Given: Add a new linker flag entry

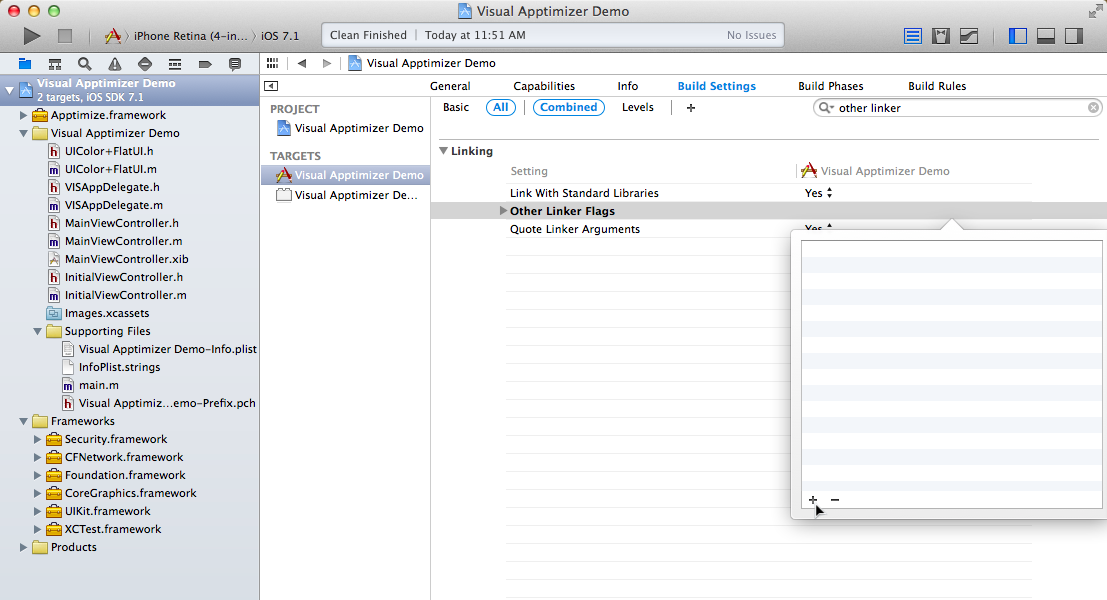Looking at the screenshot, I should (813, 500).
